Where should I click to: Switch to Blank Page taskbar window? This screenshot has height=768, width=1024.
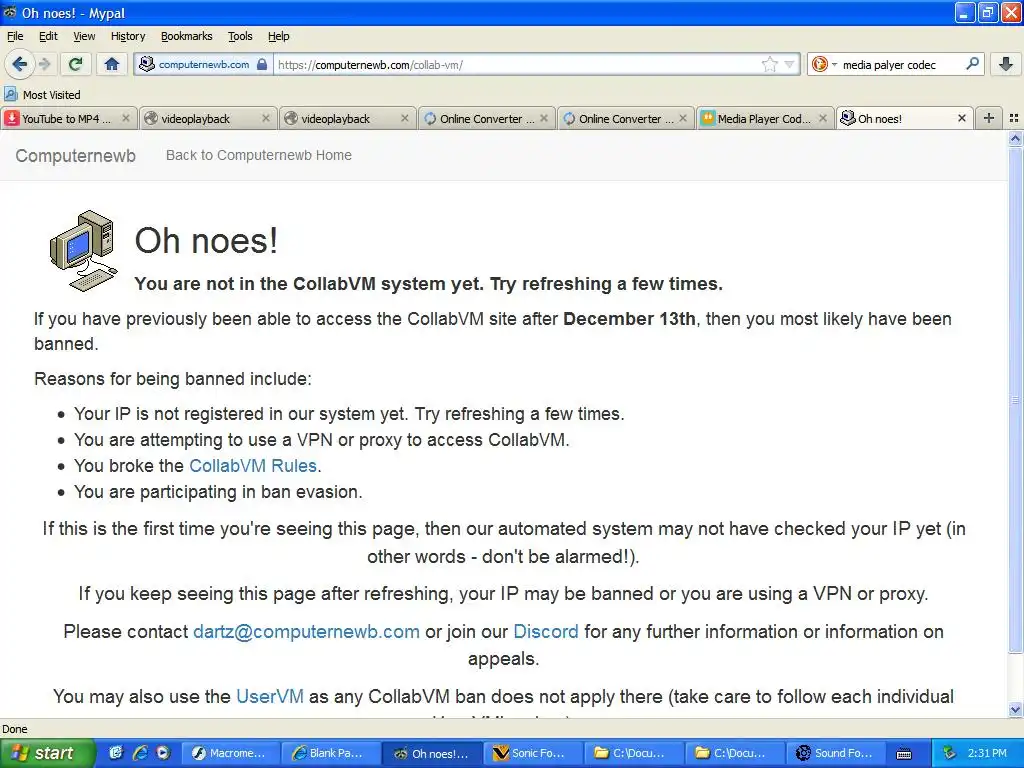330,753
